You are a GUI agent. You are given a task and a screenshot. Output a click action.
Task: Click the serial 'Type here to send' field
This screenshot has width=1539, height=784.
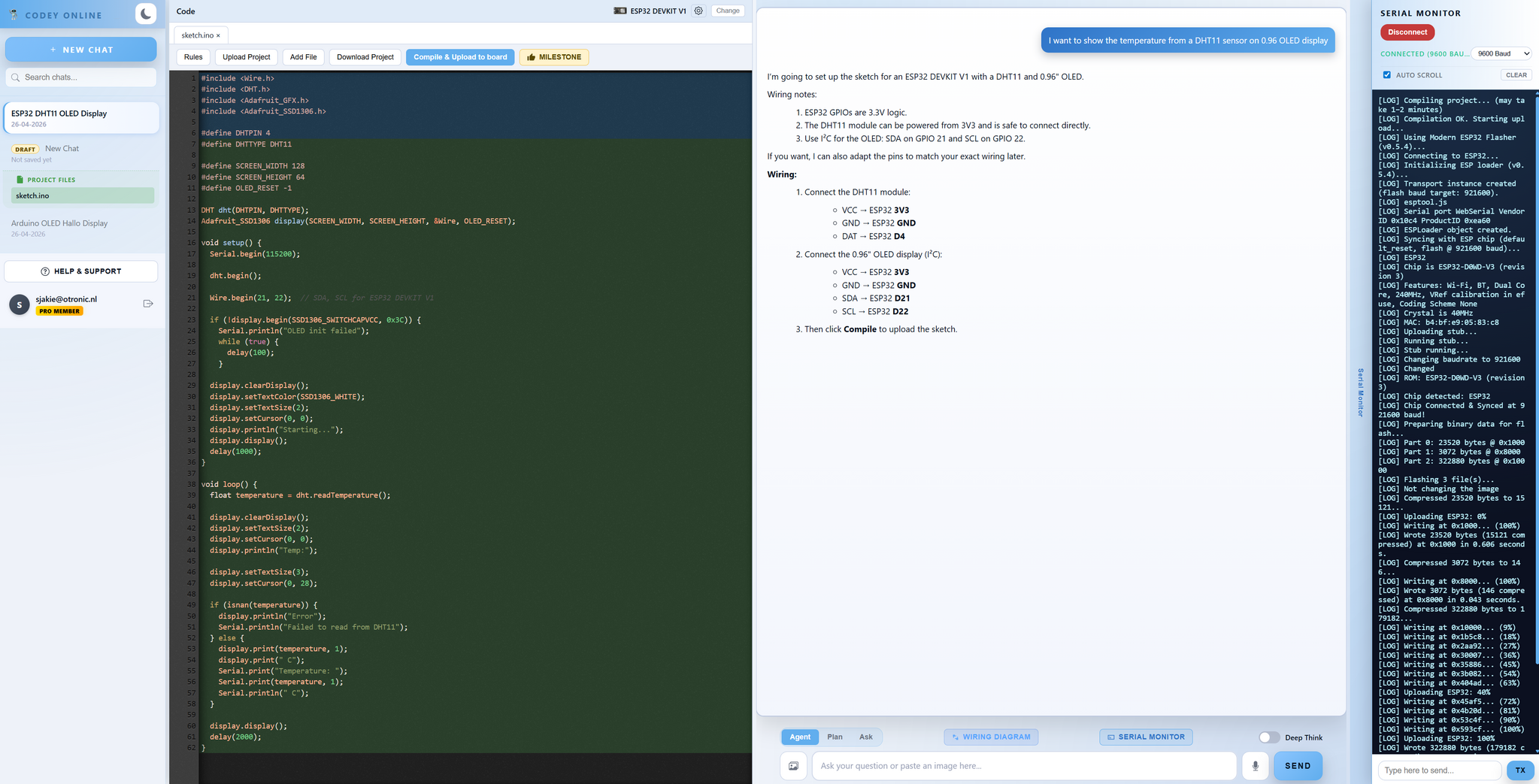tap(1439, 770)
